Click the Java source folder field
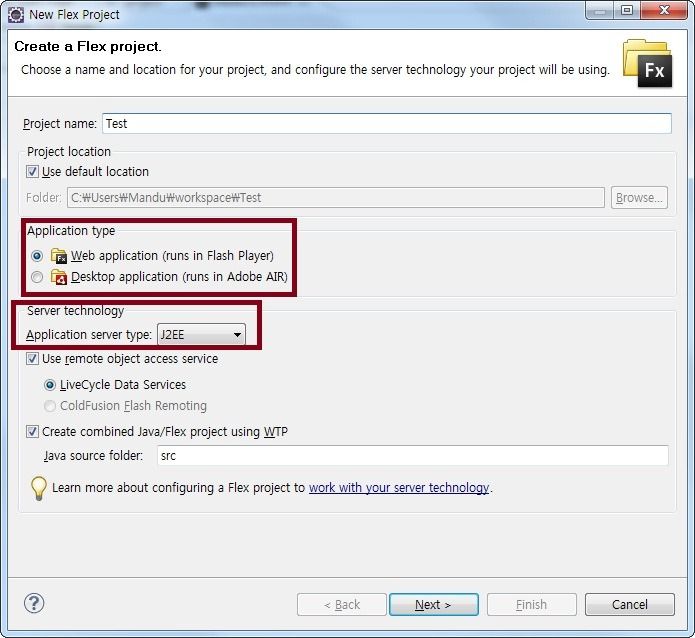The height and width of the screenshot is (638, 695). [413, 456]
